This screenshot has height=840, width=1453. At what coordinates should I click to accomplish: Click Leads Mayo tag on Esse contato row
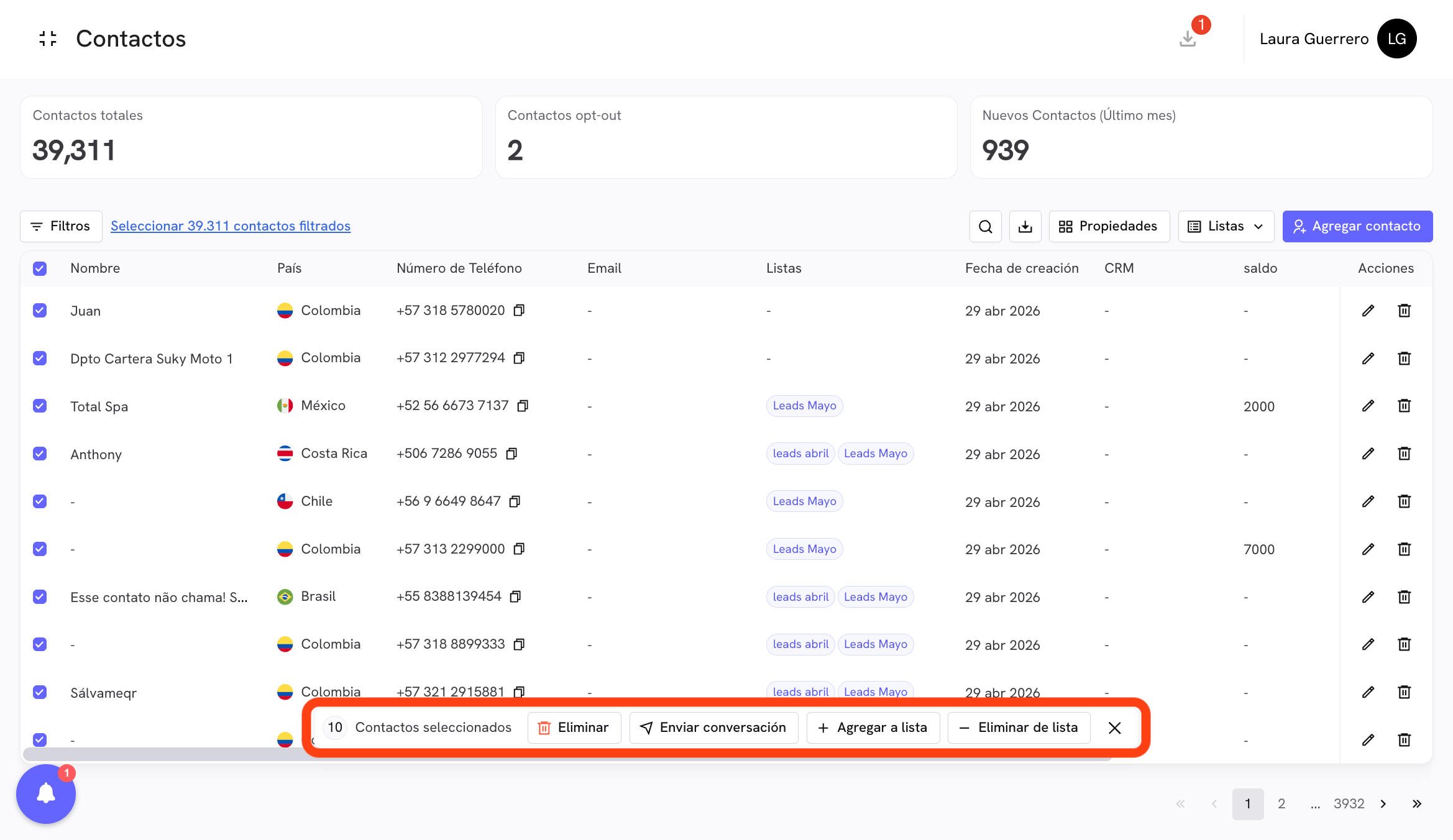click(x=875, y=597)
